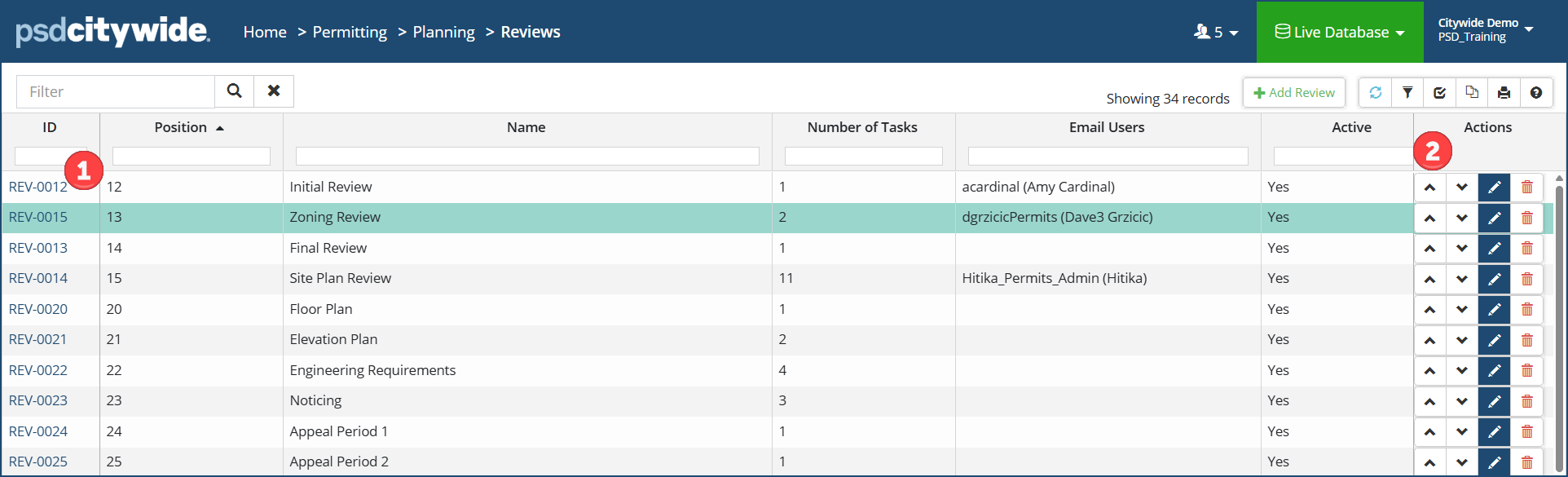Click the checkmark select icon in the toolbar
The height and width of the screenshot is (477, 1568).
pyautogui.click(x=1439, y=93)
